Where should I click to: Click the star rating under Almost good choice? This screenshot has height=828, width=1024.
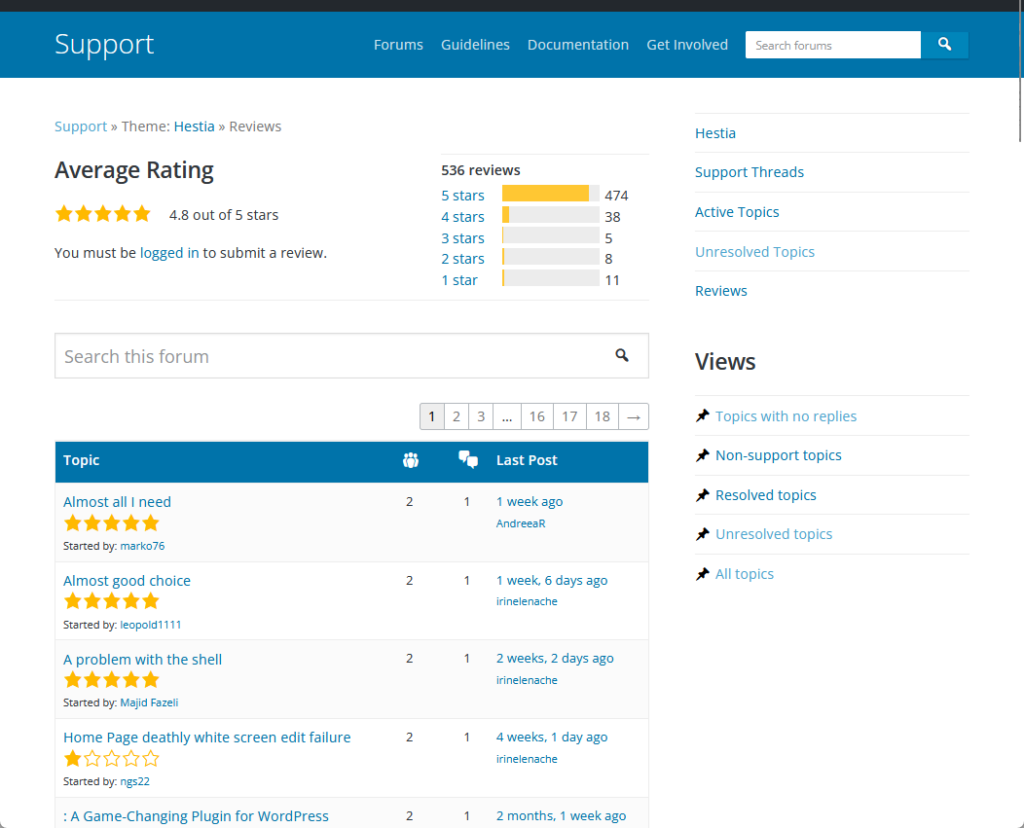tap(112, 601)
